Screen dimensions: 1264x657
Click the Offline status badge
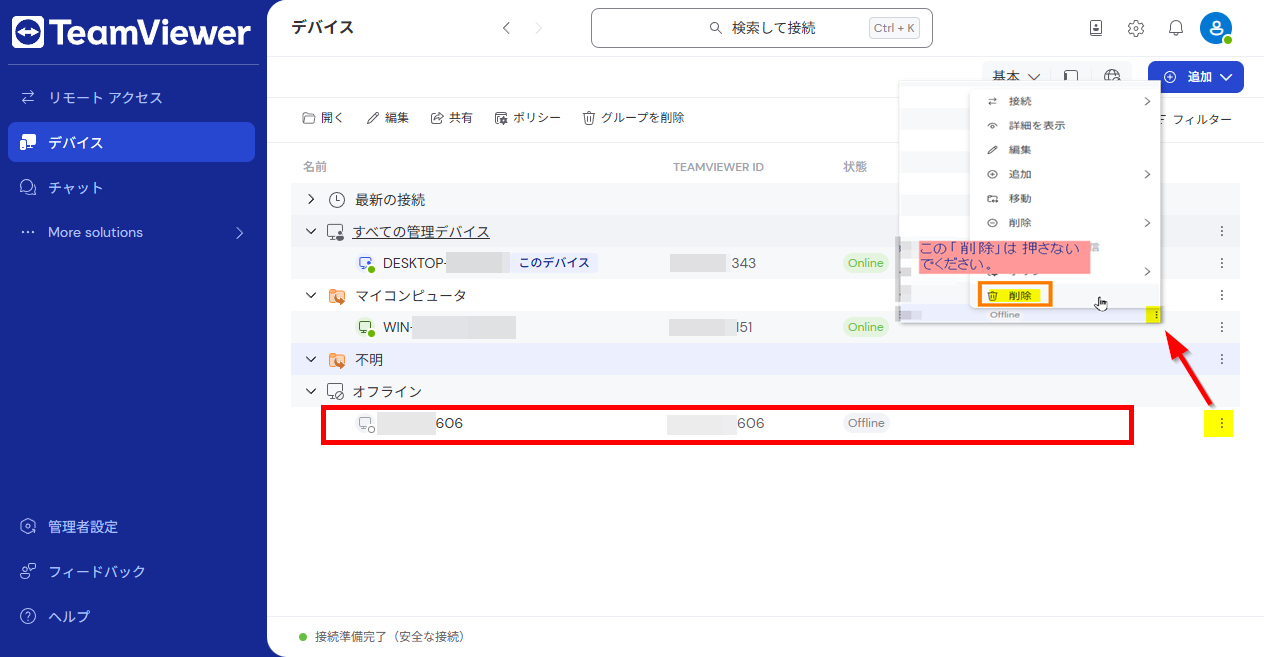(866, 423)
